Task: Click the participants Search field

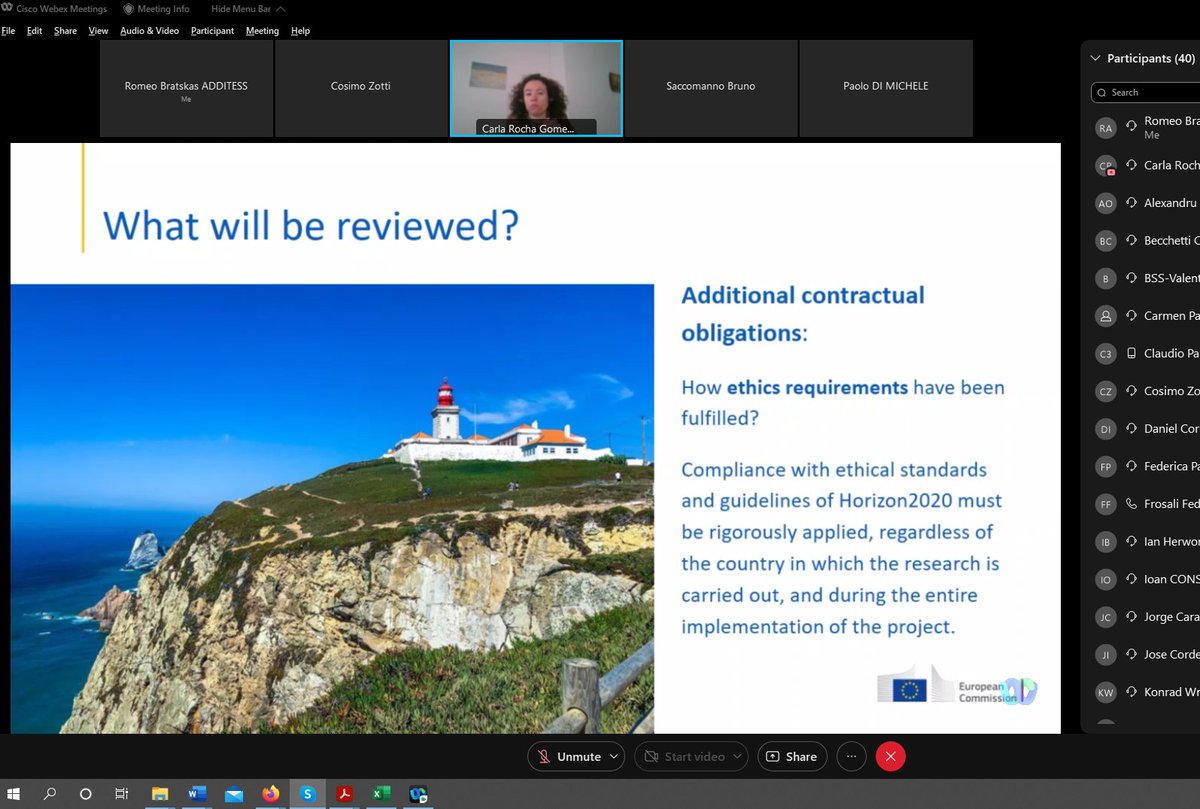Action: tap(1146, 93)
